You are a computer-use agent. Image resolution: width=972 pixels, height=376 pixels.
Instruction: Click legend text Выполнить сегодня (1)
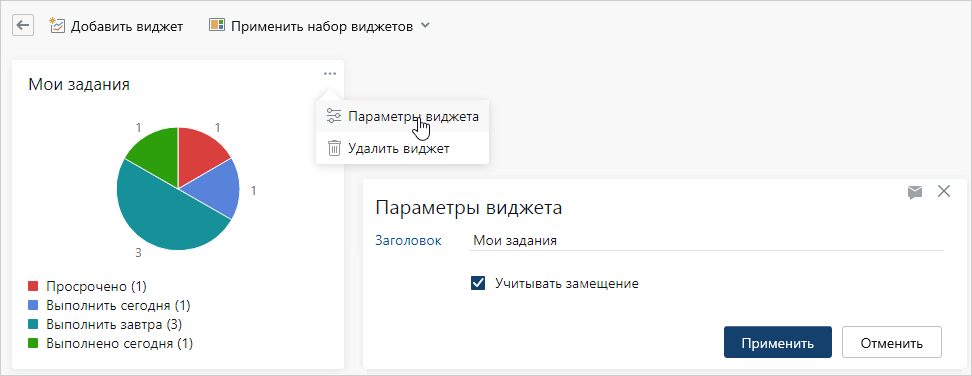[x=118, y=305]
